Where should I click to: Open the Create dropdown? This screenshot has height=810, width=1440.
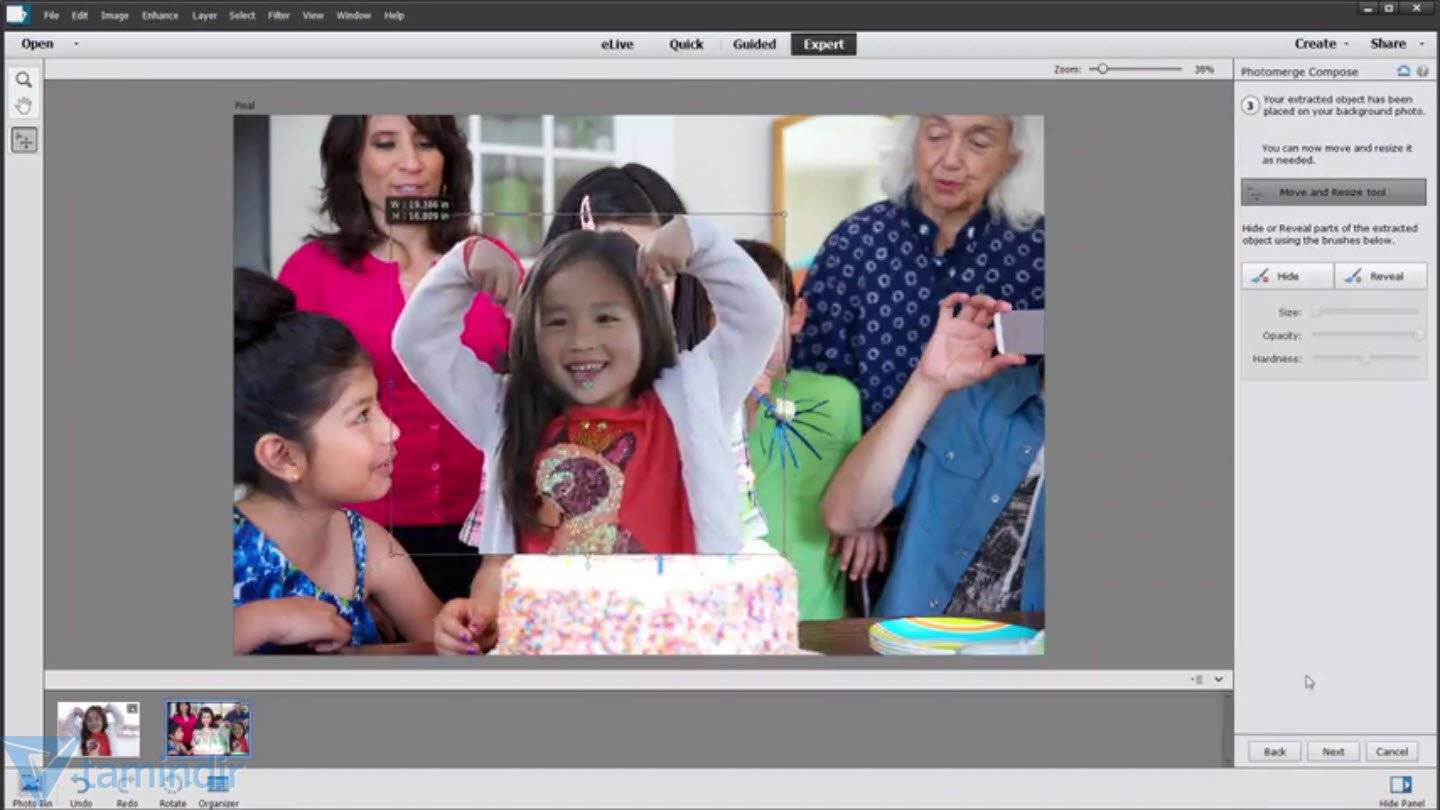pyautogui.click(x=1321, y=44)
